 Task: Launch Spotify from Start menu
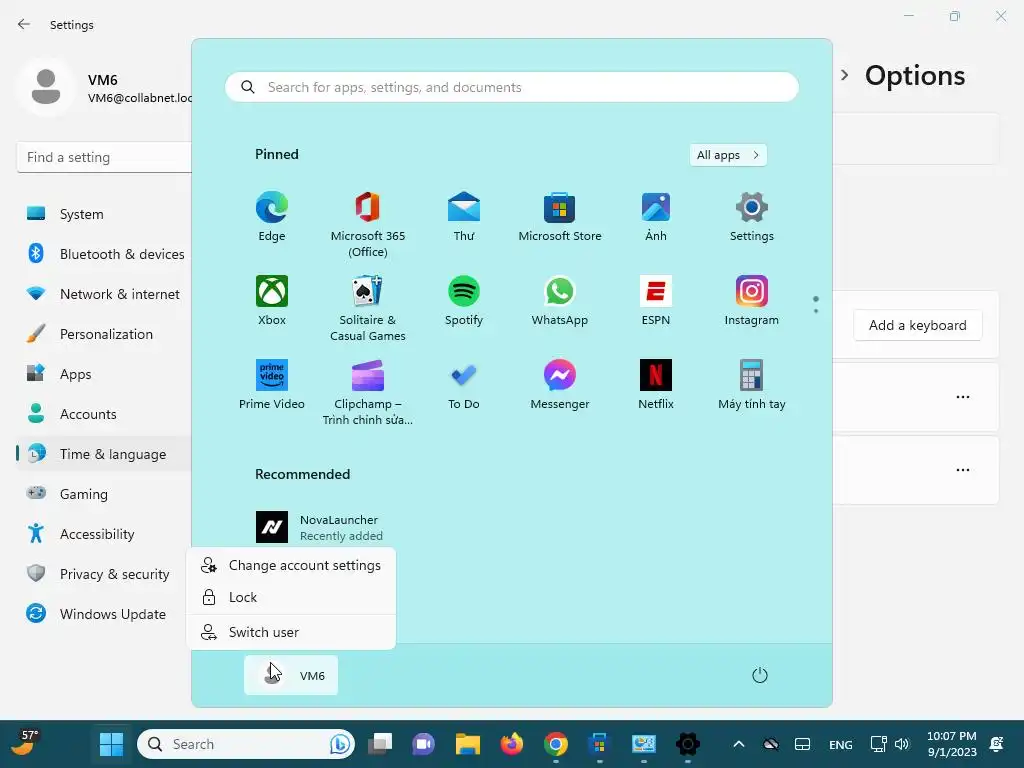464,300
